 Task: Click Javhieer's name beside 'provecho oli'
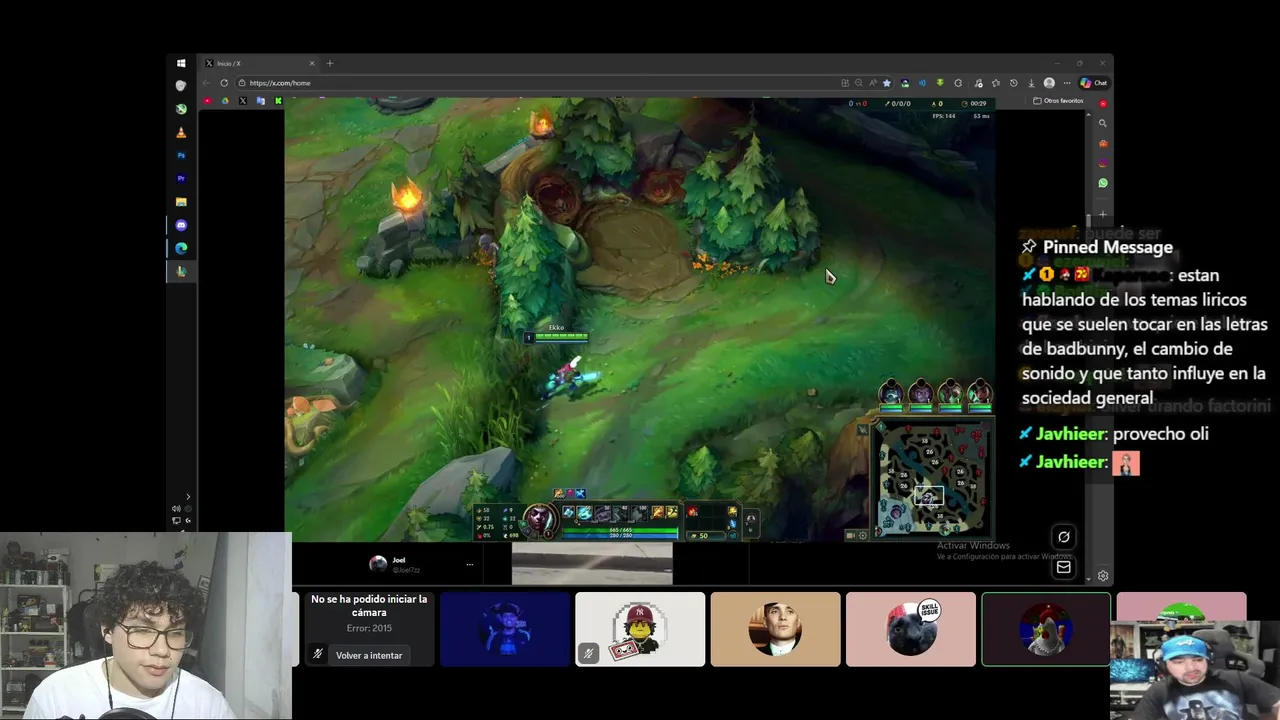(1071, 434)
